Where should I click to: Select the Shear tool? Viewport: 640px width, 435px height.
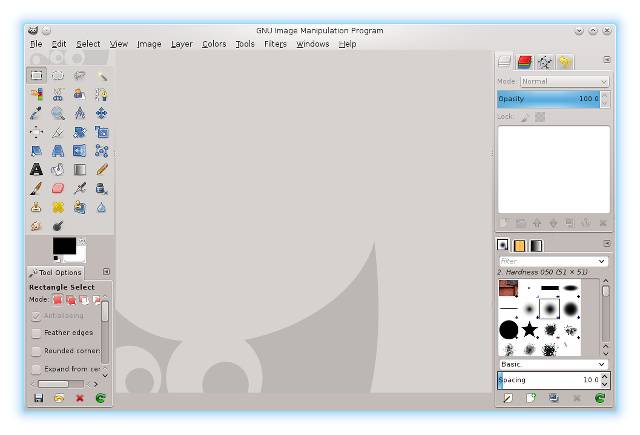tap(36, 151)
